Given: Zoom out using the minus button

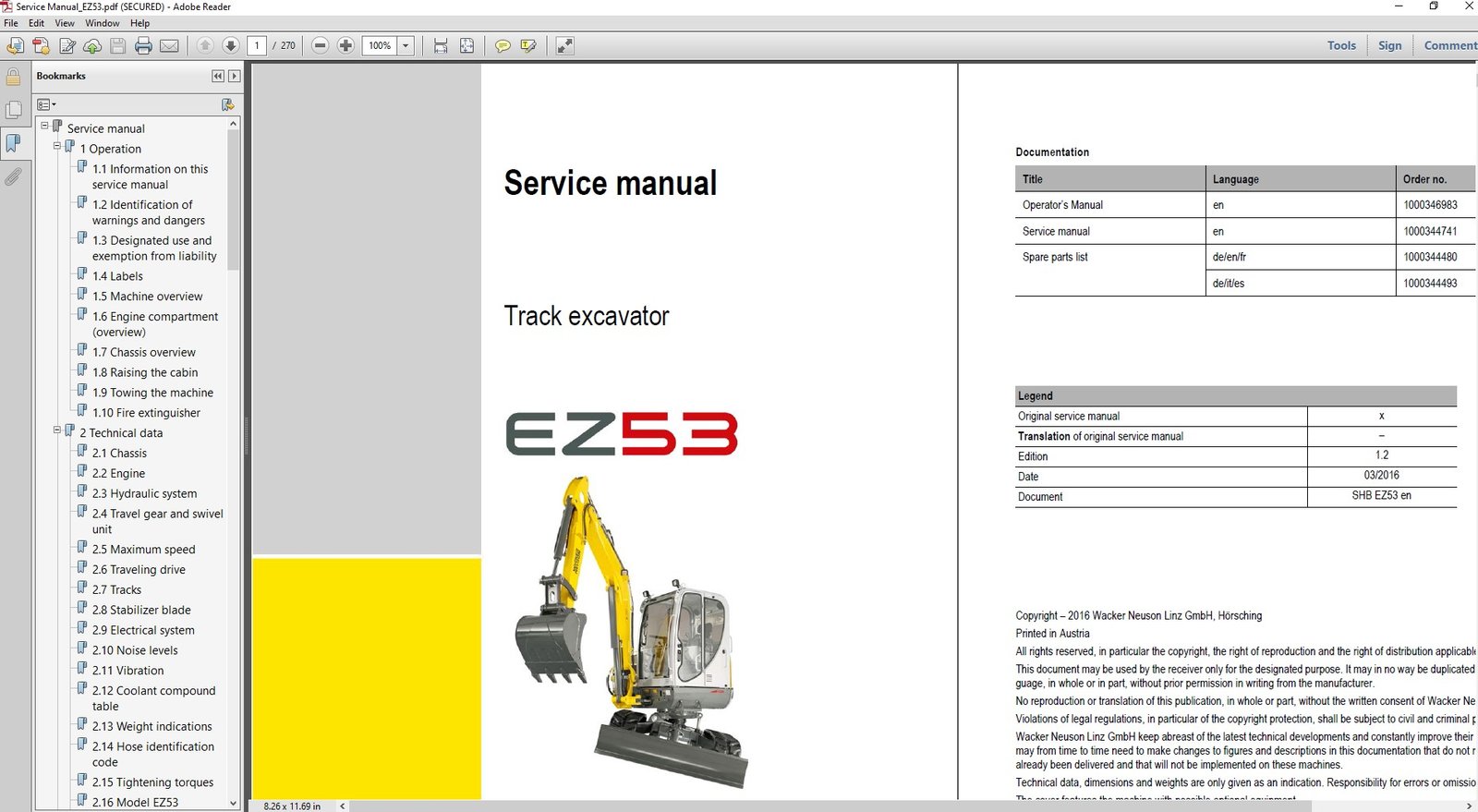Looking at the screenshot, I should [321, 45].
